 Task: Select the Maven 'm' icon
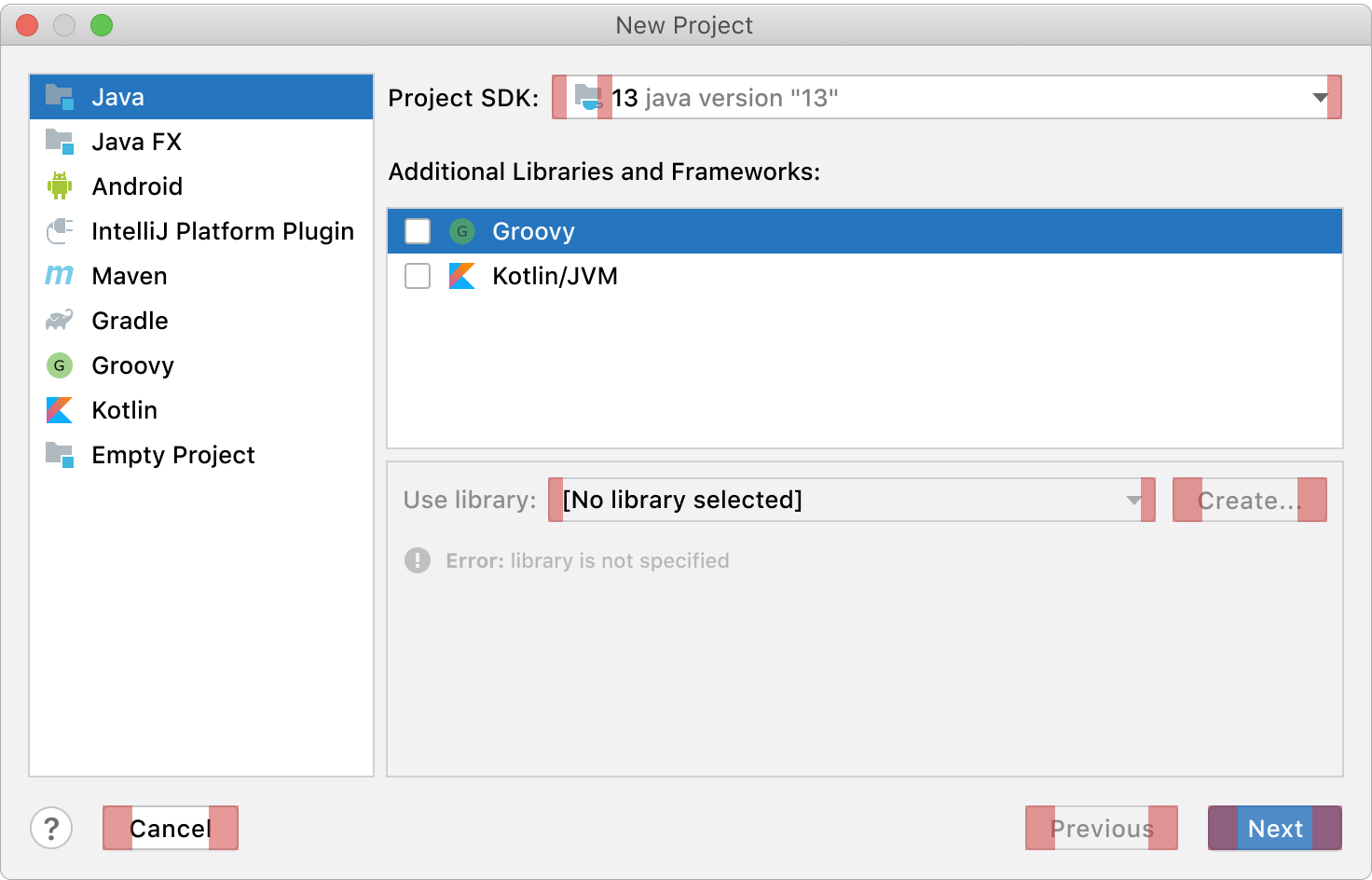click(x=60, y=276)
